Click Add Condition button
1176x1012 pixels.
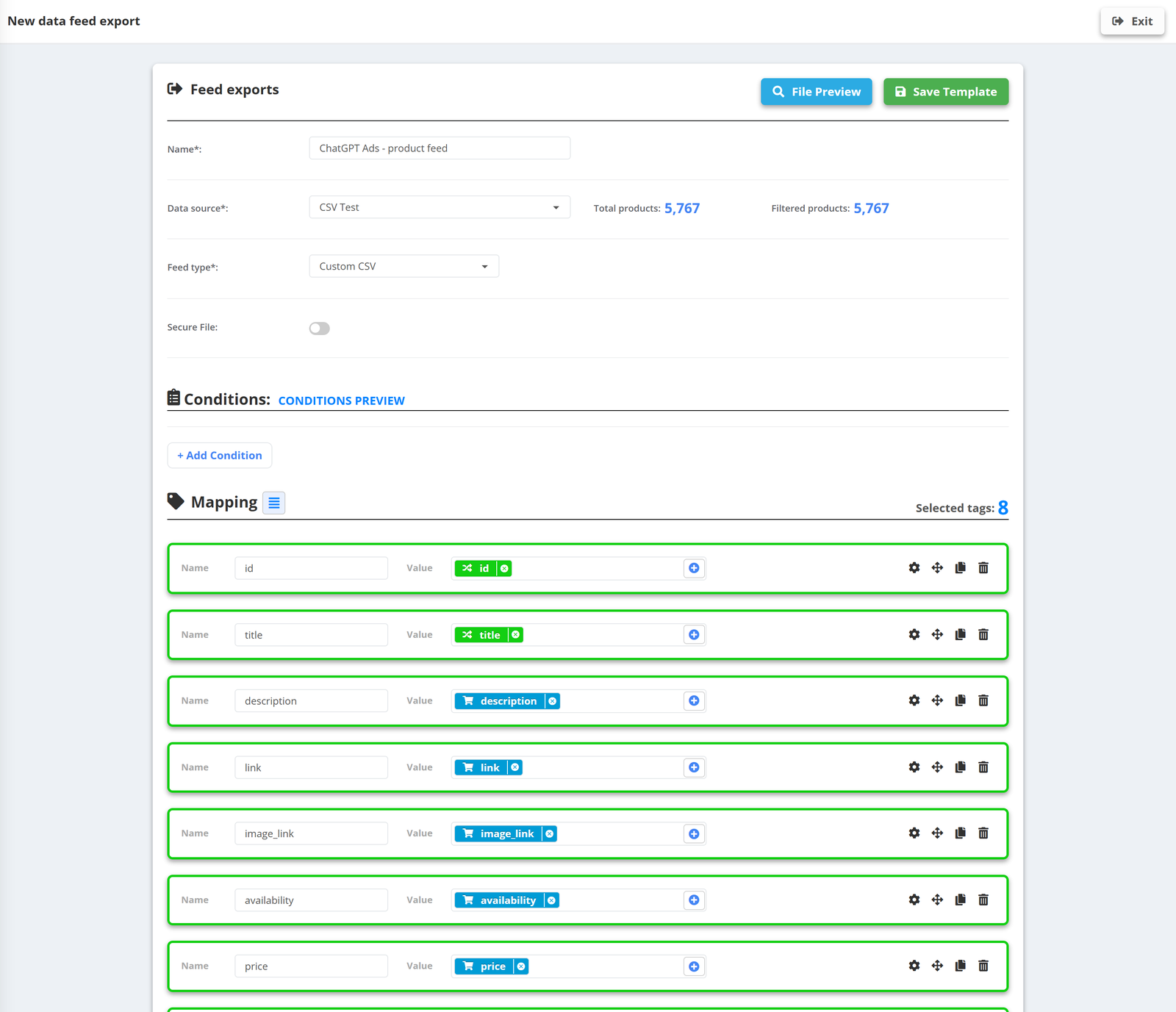coord(220,456)
